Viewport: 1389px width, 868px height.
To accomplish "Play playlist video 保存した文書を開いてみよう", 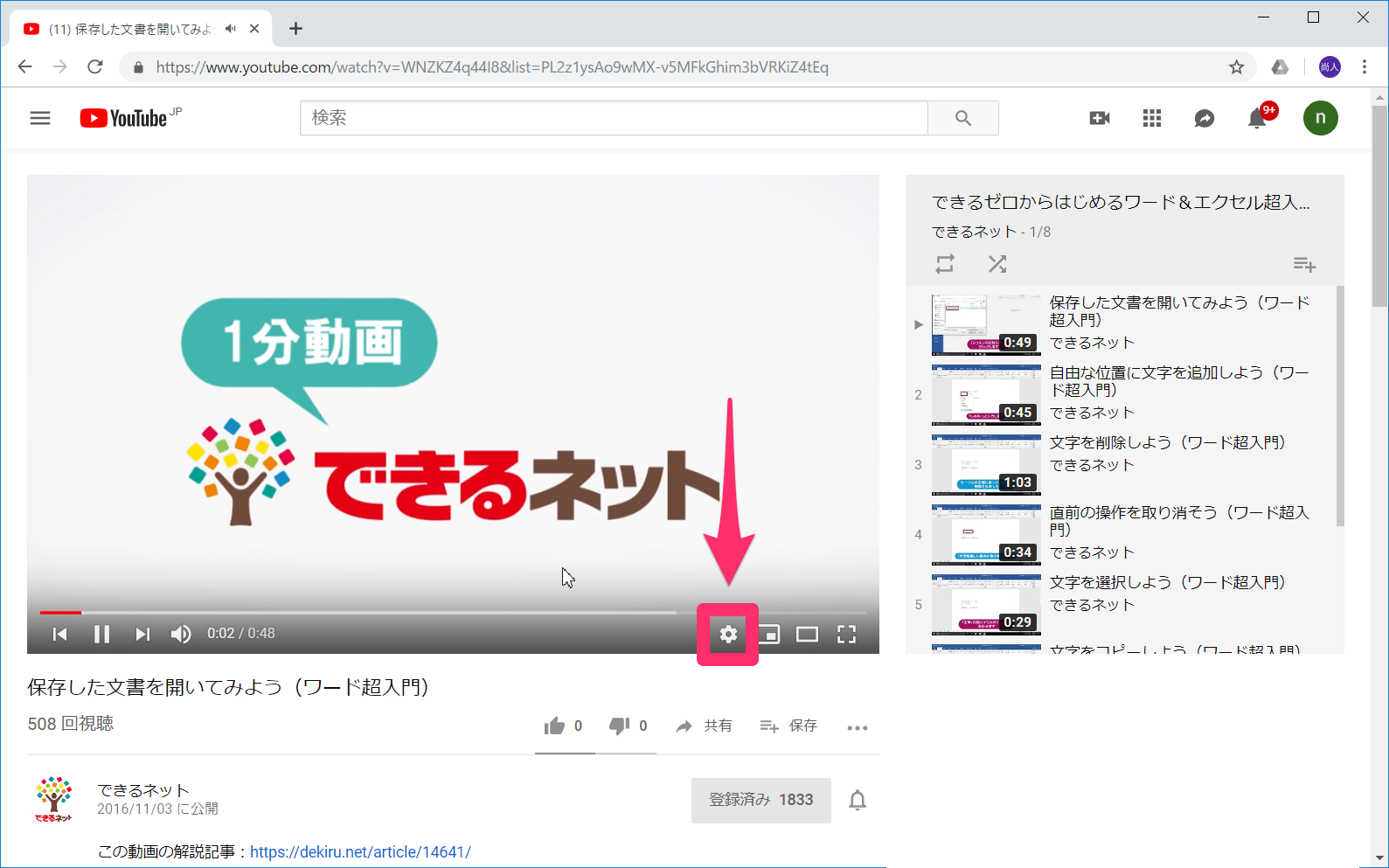I will 1121,323.
